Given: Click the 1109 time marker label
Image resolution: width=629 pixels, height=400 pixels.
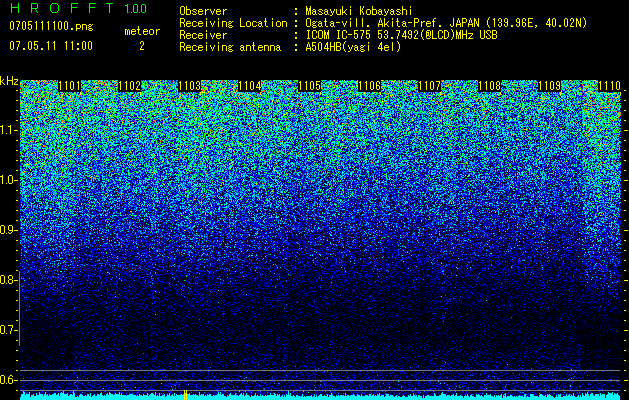Looking at the screenshot, I should pos(549,86).
